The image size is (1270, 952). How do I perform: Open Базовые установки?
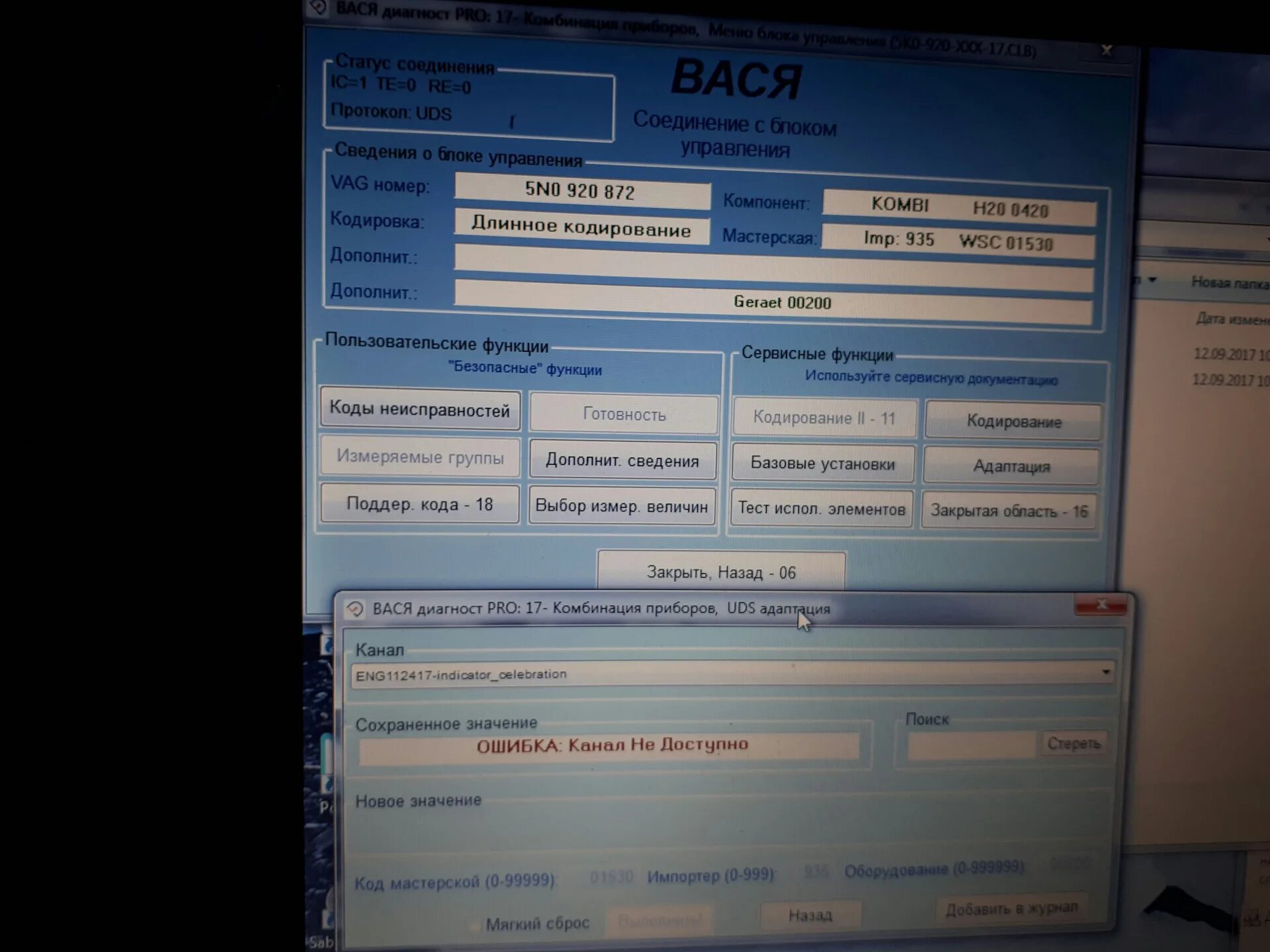pyautogui.click(x=823, y=463)
